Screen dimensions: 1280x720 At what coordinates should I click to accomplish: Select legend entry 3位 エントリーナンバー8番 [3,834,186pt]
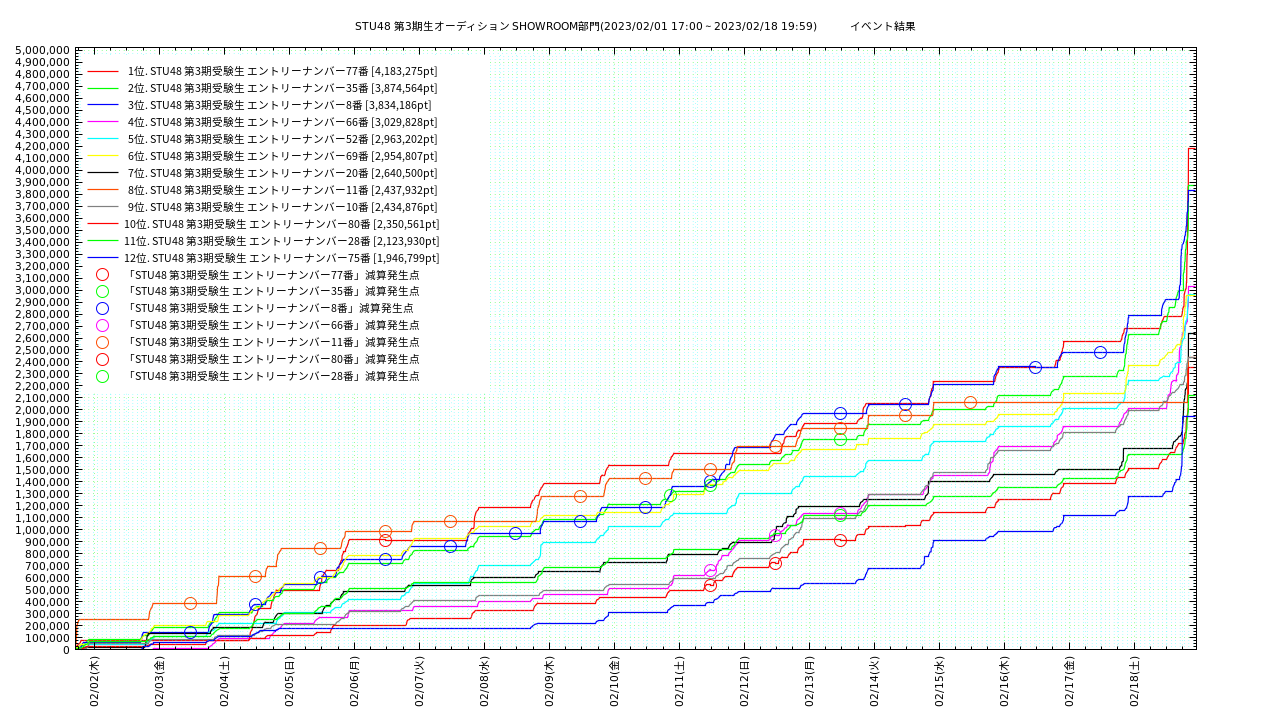point(279,105)
